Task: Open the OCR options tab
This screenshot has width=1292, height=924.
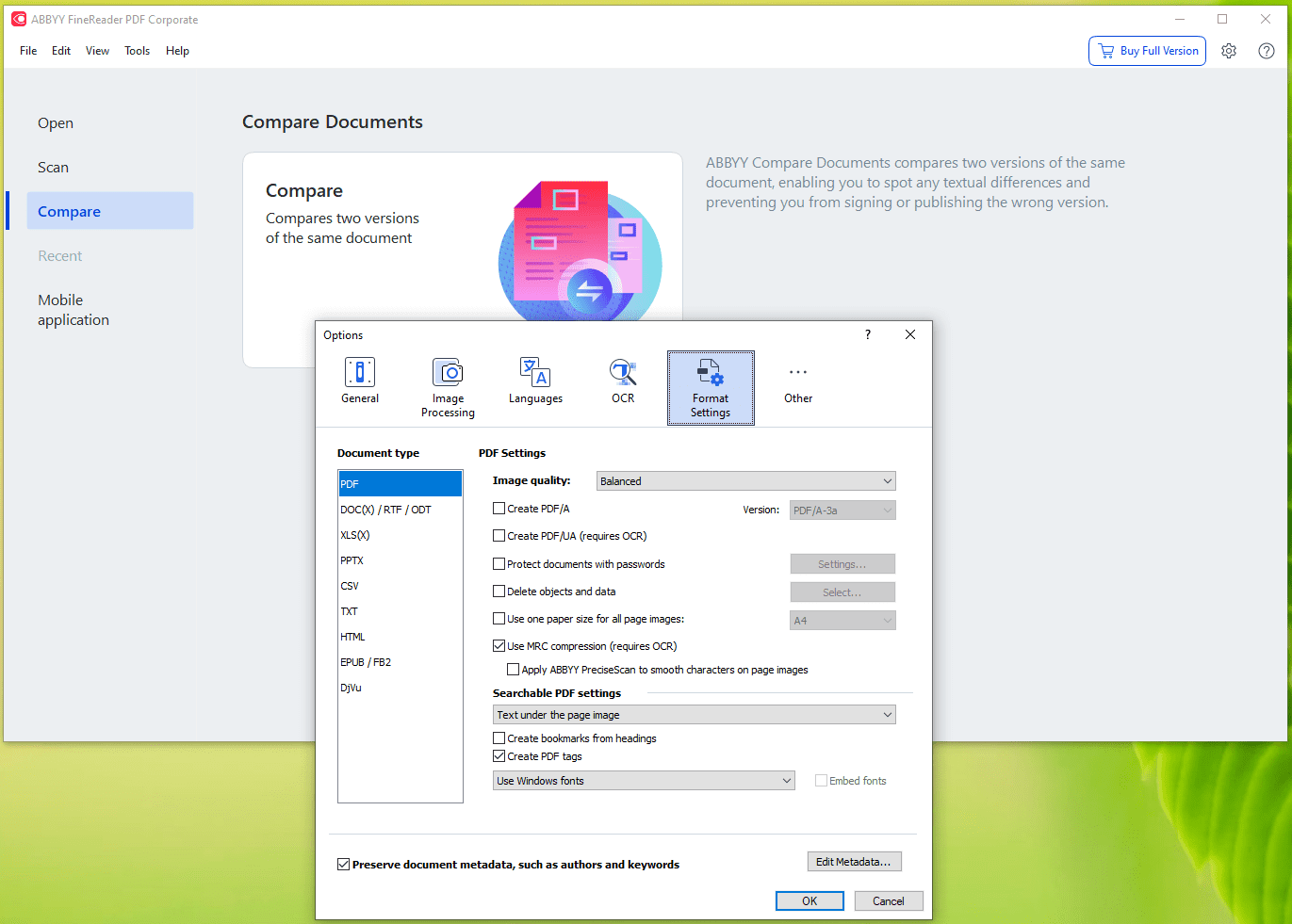Action: pyautogui.click(x=623, y=381)
